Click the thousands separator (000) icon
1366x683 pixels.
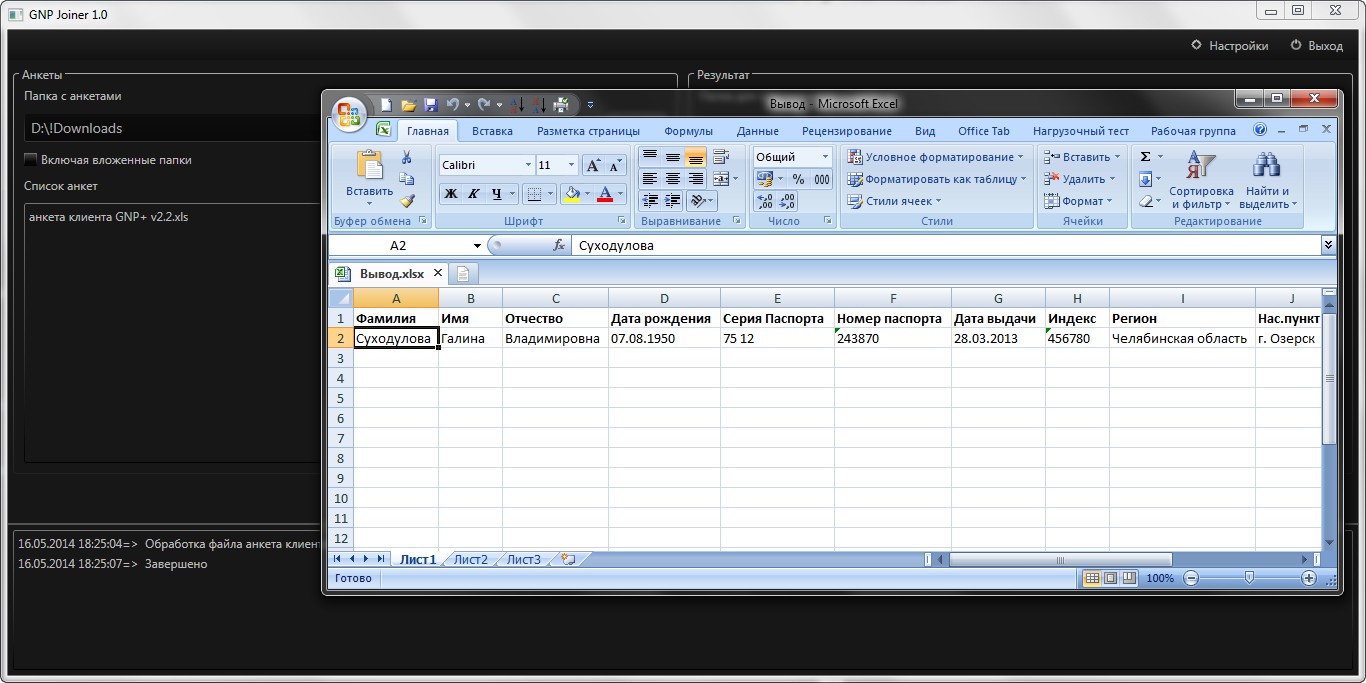(x=822, y=179)
